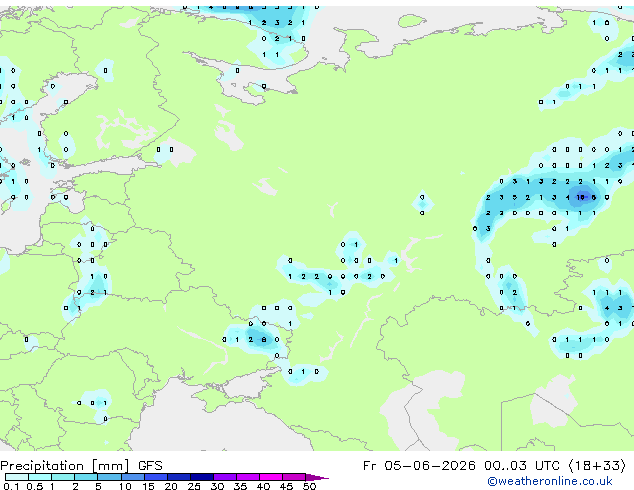Viewport: 634px width, 490px height.
Task: Select the 2–5 mm legend swatch
Action: pos(86,477)
